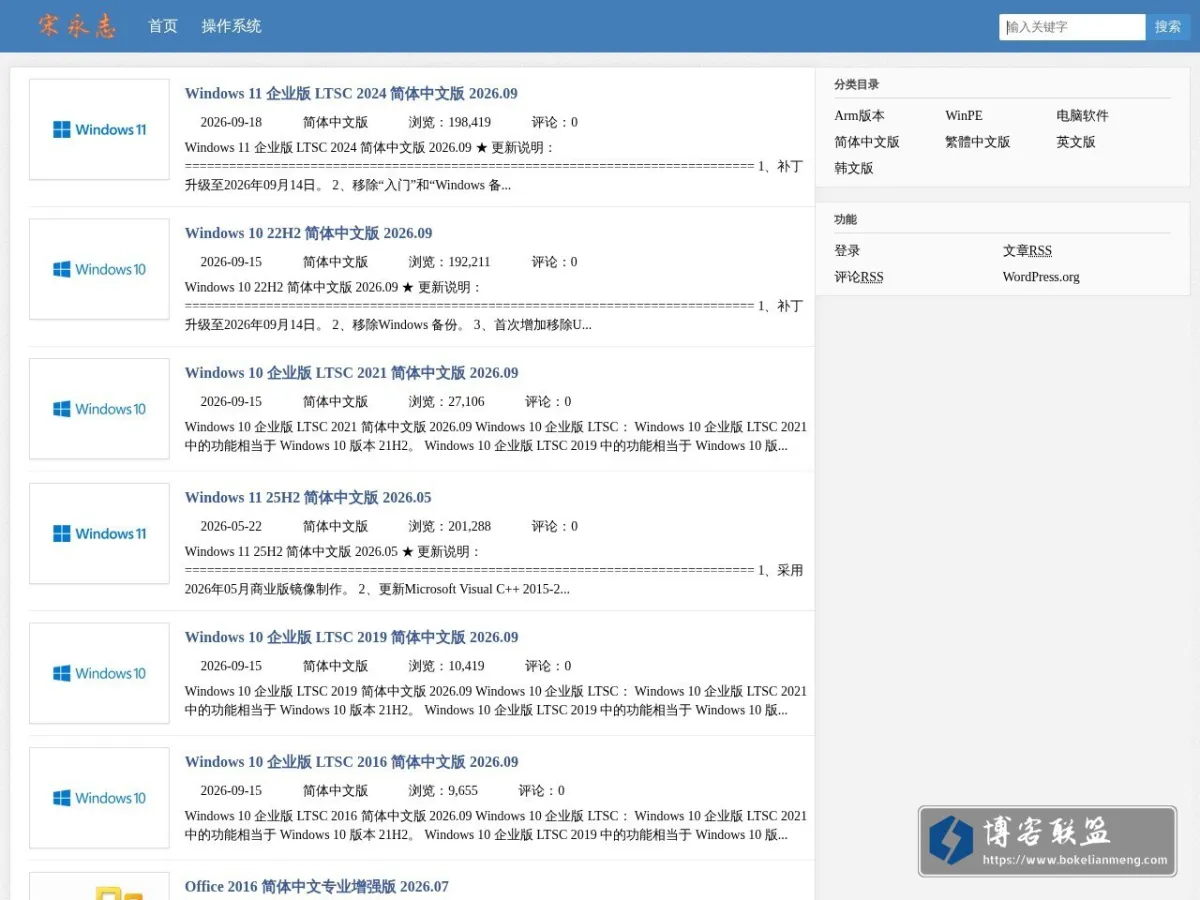Click 简体中文版 tag under Windows 11 LTSC 2024 post
Viewport: 1200px width, 900px height.
pos(336,122)
